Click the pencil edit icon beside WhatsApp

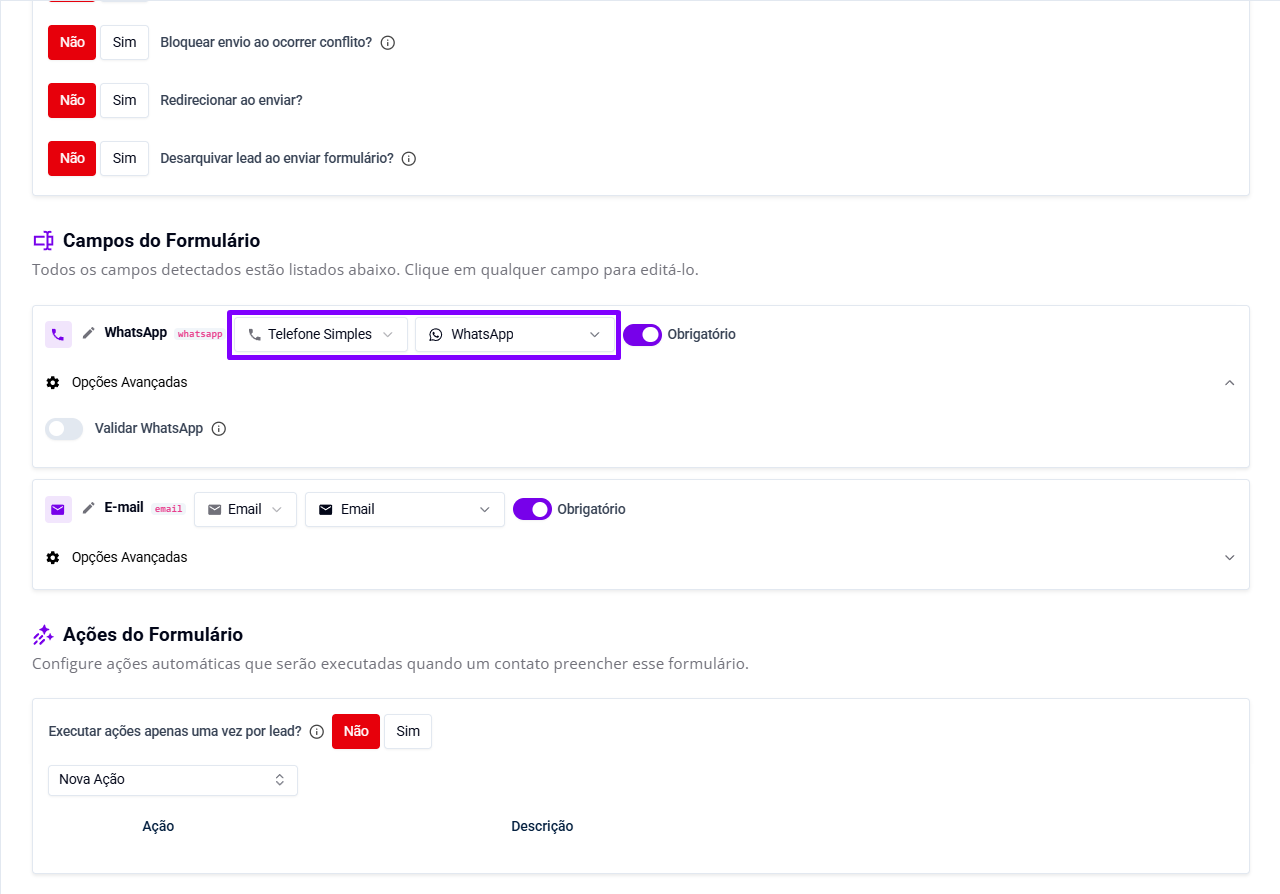coord(89,333)
